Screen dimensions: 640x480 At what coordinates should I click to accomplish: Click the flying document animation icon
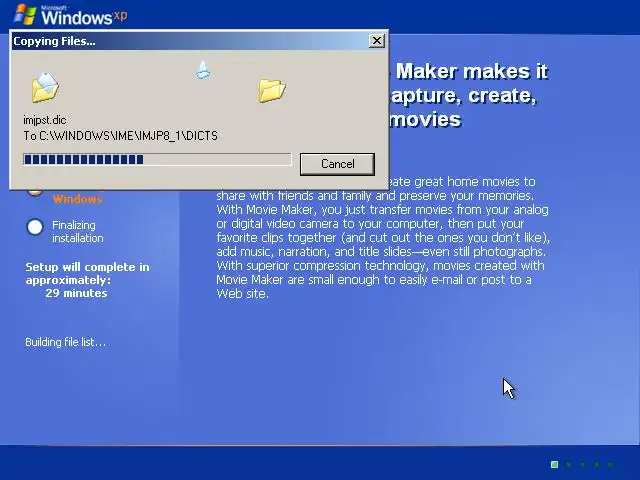[x=203, y=69]
